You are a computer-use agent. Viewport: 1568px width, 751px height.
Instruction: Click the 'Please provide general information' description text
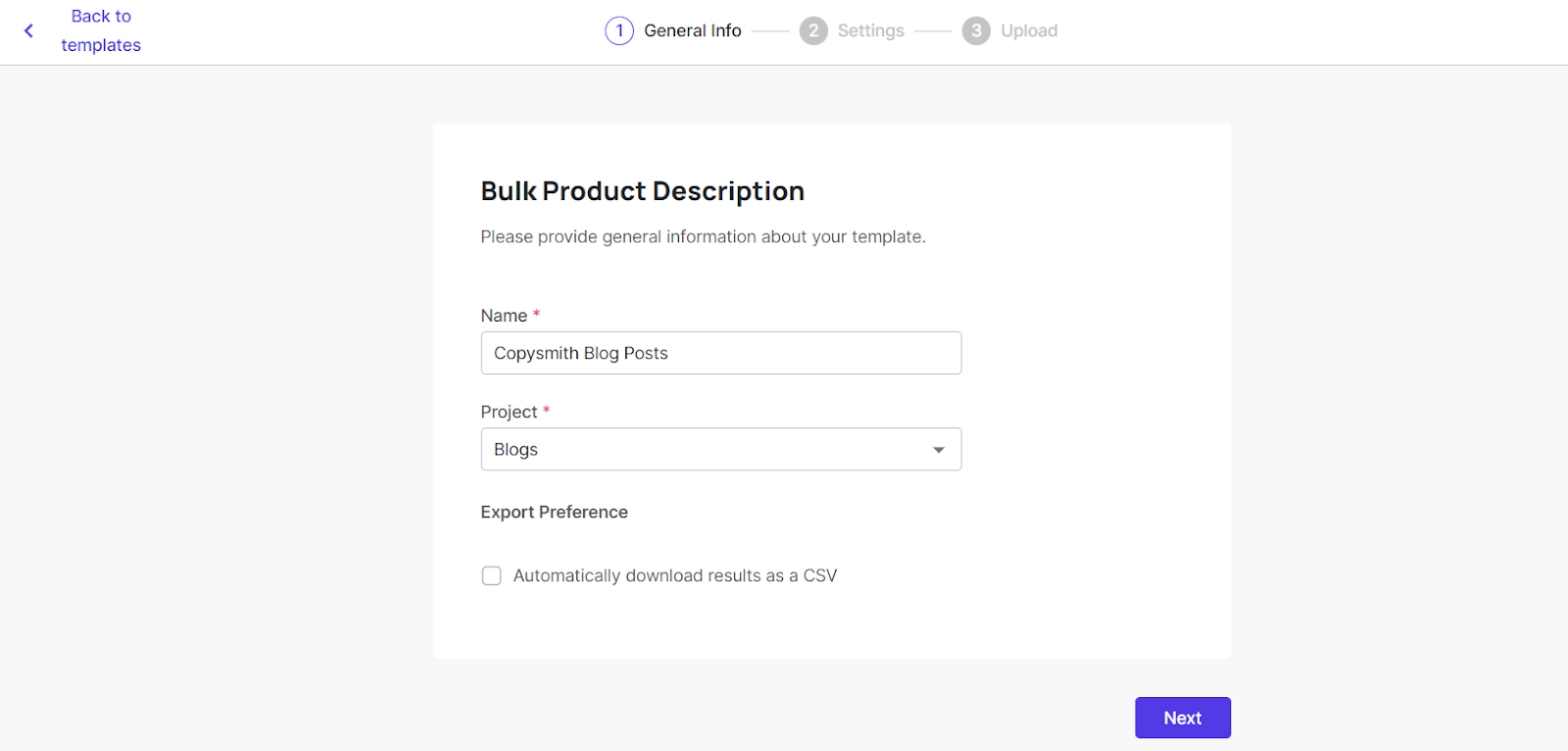coord(703,237)
